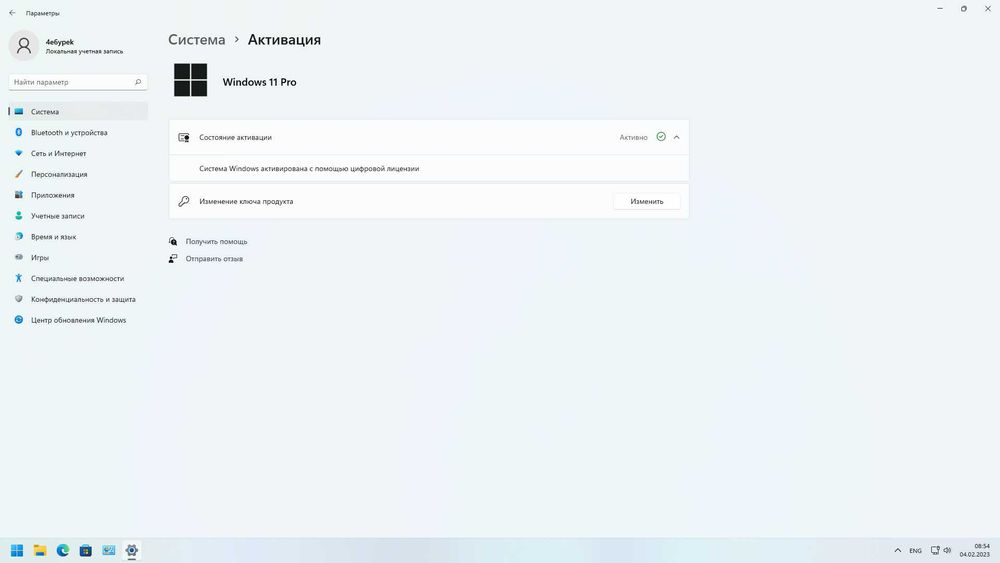Screen dimensions: 1000x563
Task: Click the search magnifier icon
Action: (x=138, y=82)
